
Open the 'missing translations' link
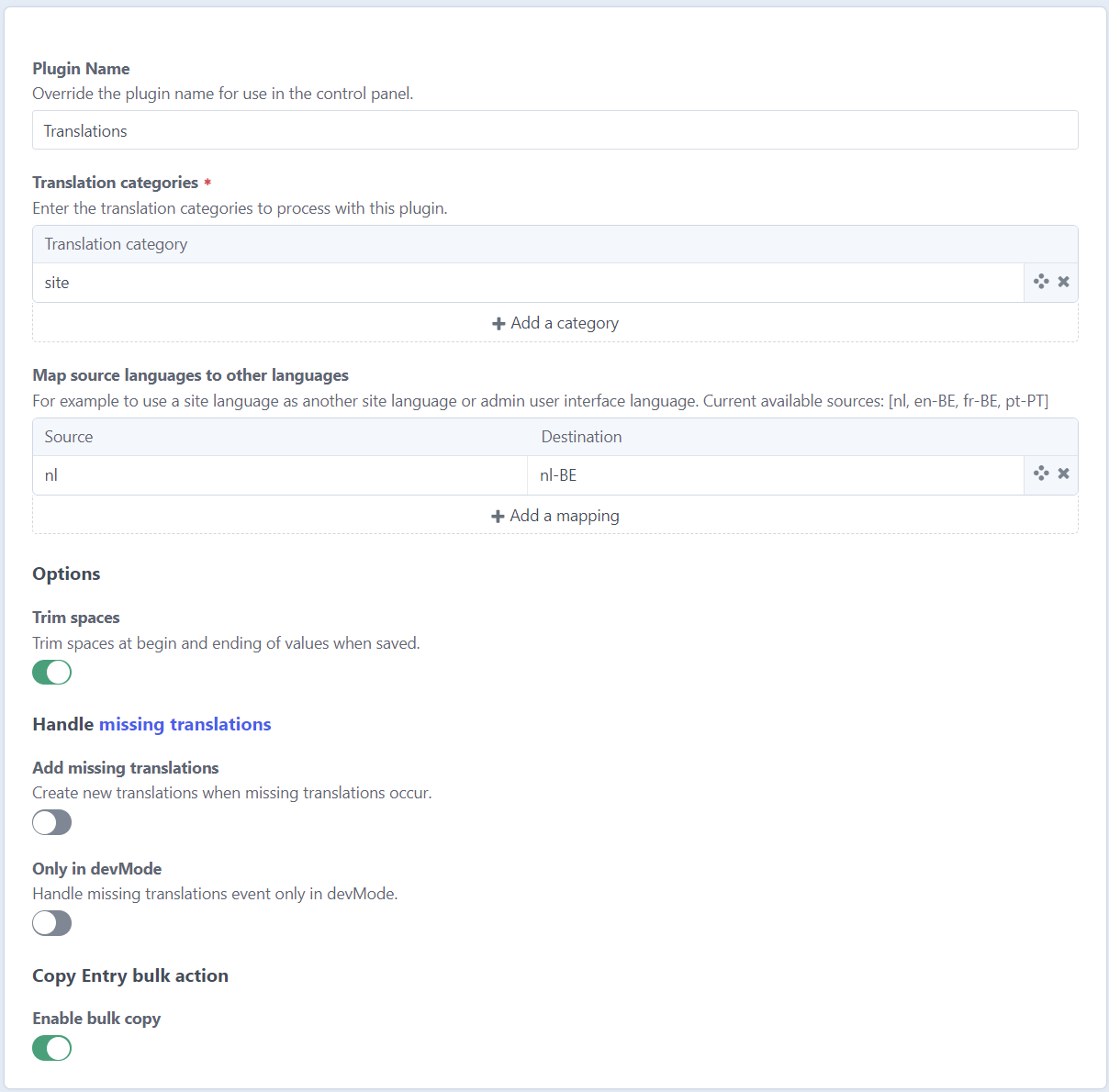pos(185,724)
